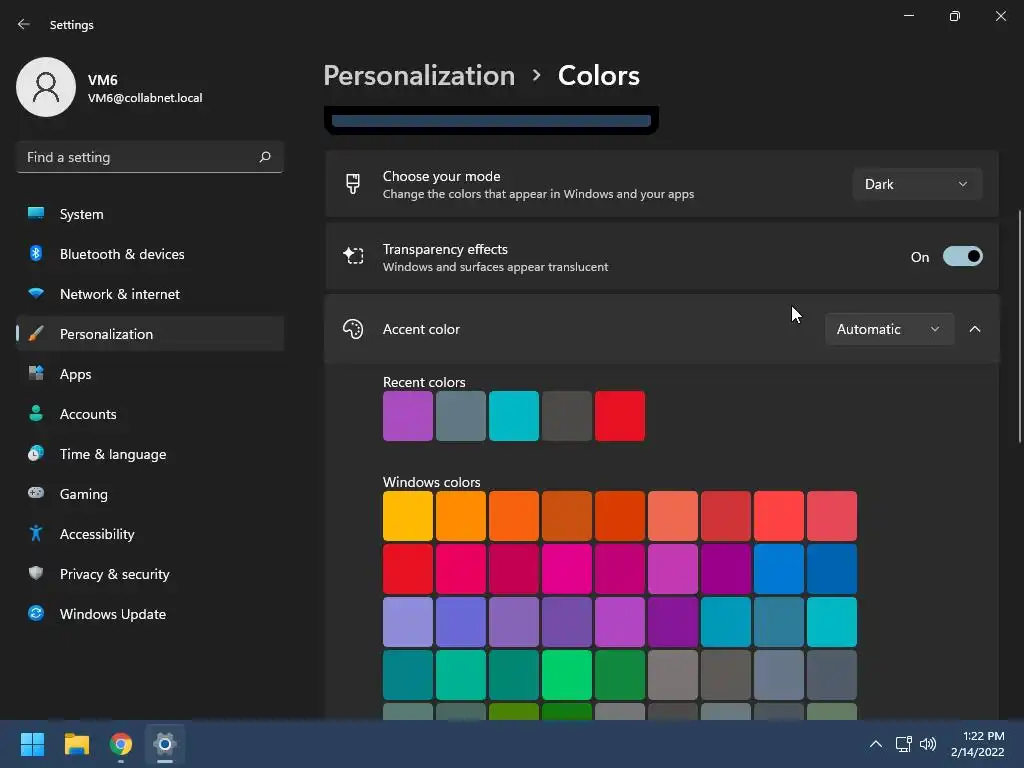1024x768 pixels.
Task: Open Accounts settings
Action: click(150, 413)
